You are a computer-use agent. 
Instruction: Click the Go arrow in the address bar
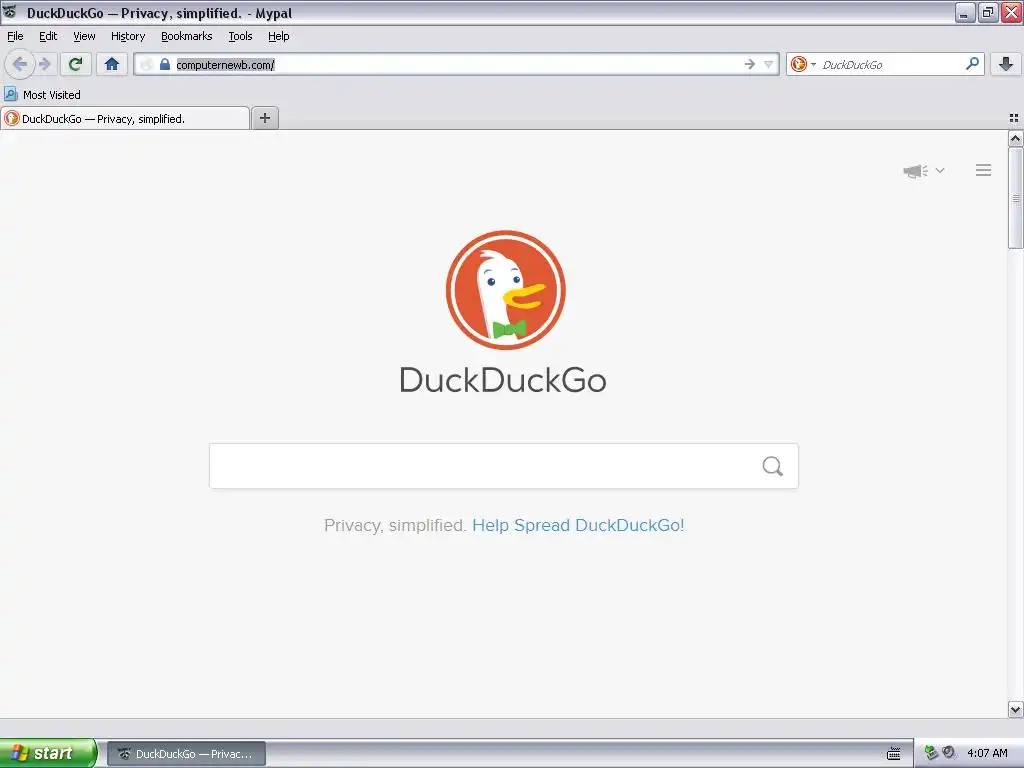click(750, 64)
